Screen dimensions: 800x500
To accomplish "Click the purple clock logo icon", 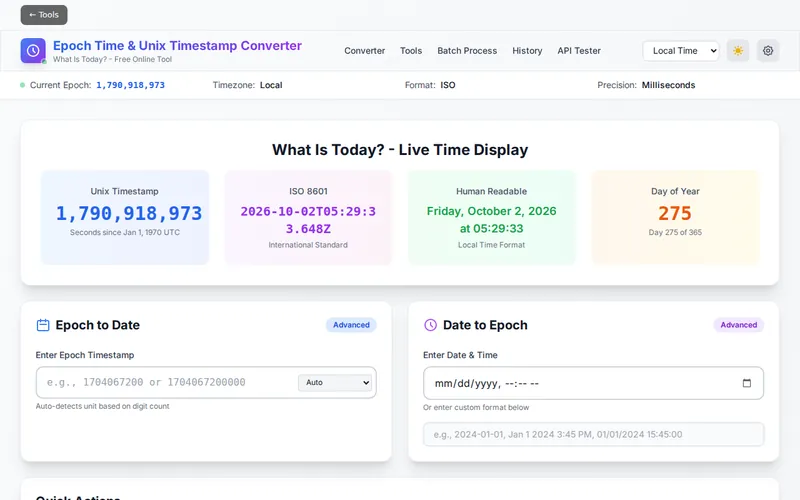I will (33, 51).
